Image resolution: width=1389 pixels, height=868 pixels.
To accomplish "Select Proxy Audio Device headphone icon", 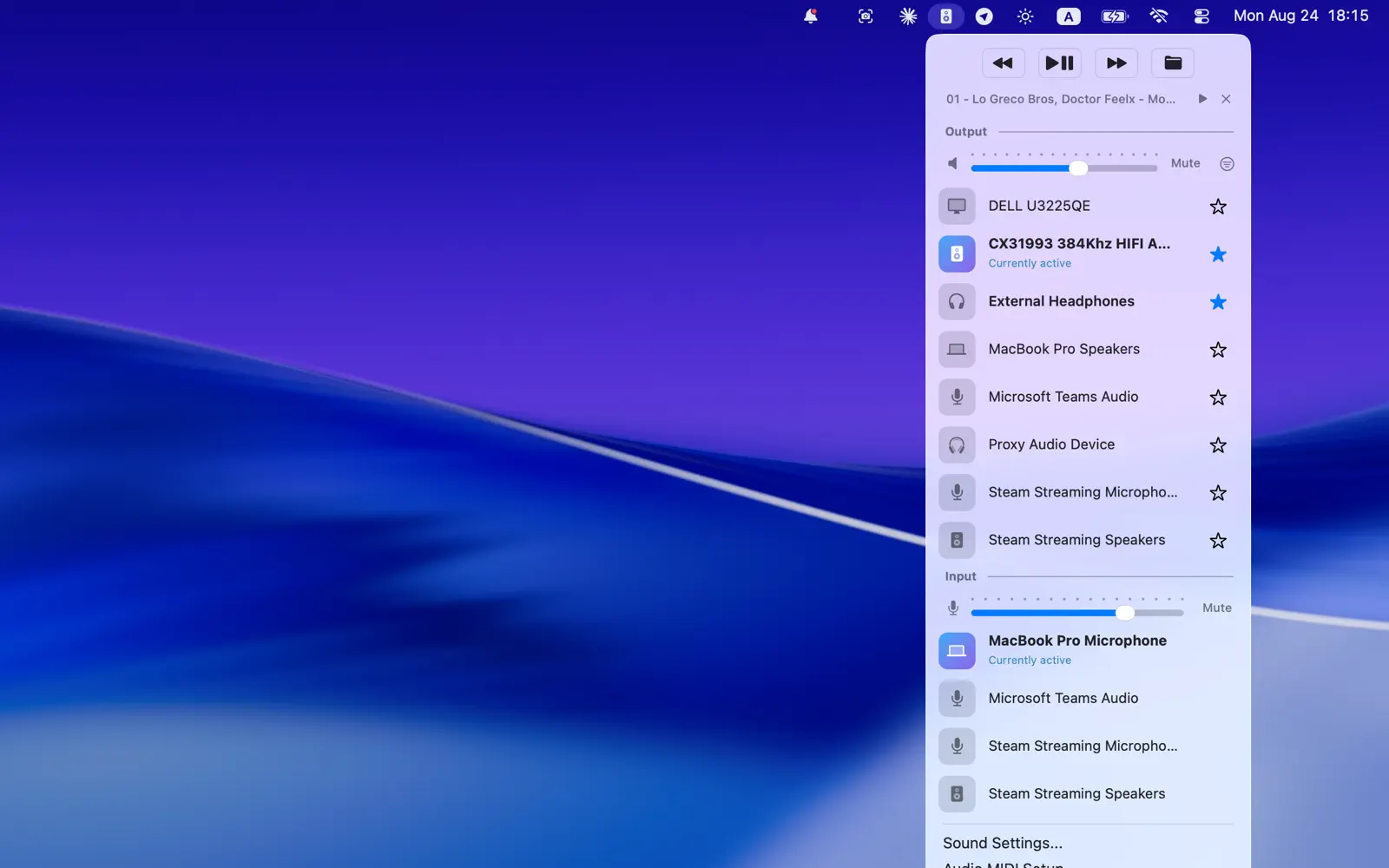I will (957, 444).
